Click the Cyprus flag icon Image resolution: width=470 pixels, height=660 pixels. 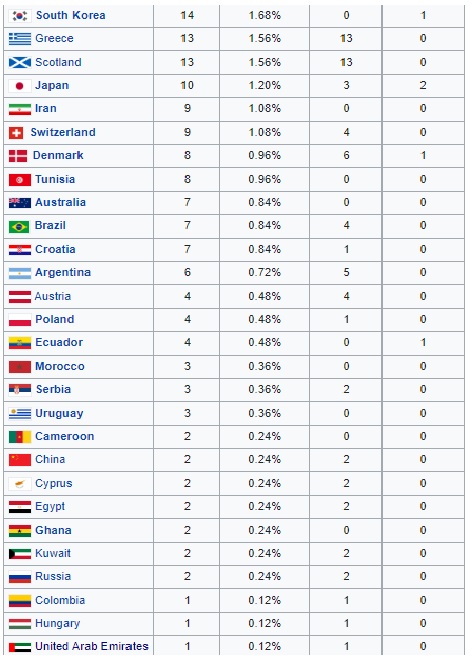point(20,484)
